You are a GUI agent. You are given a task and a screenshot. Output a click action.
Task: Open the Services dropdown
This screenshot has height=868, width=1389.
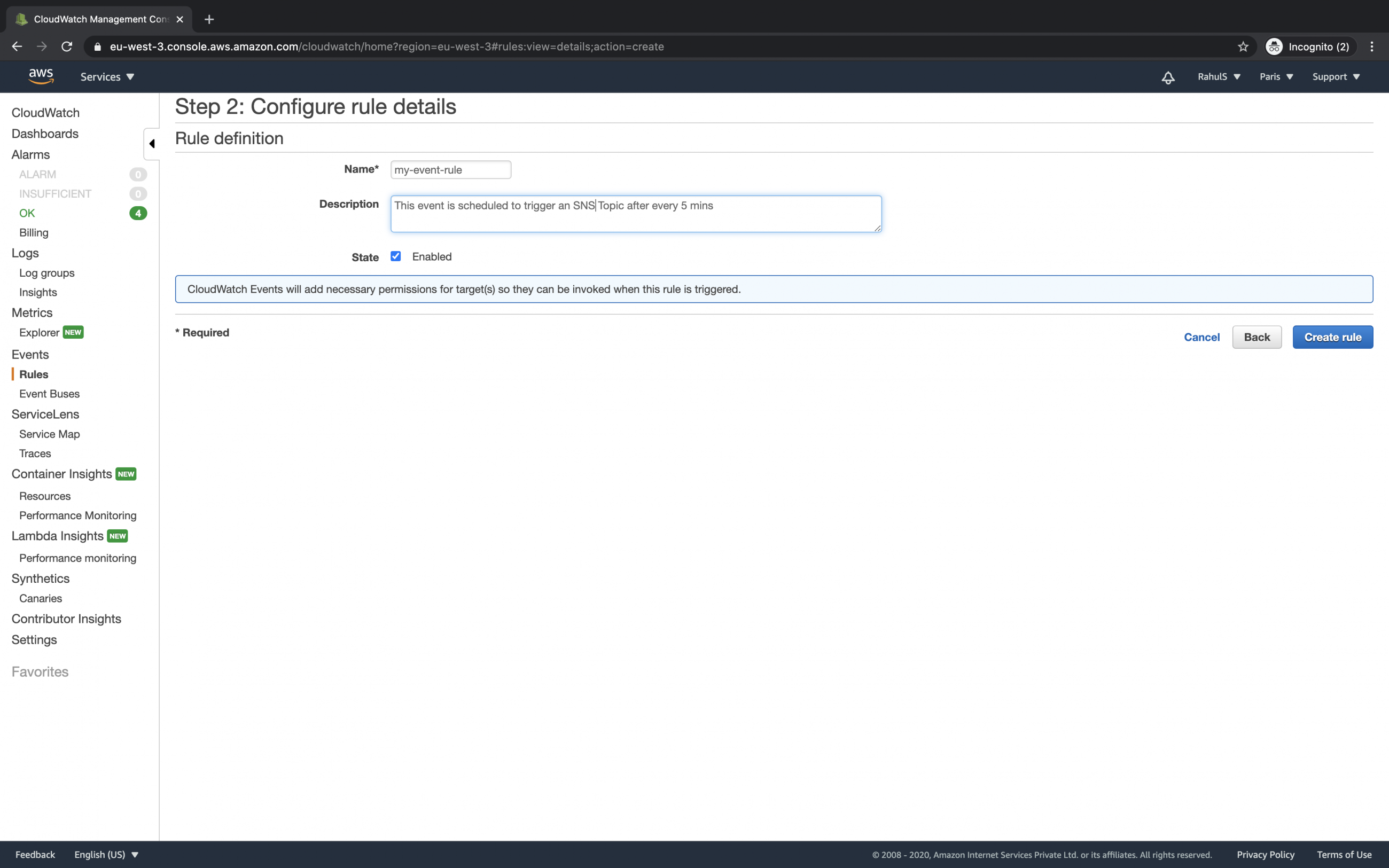107,76
